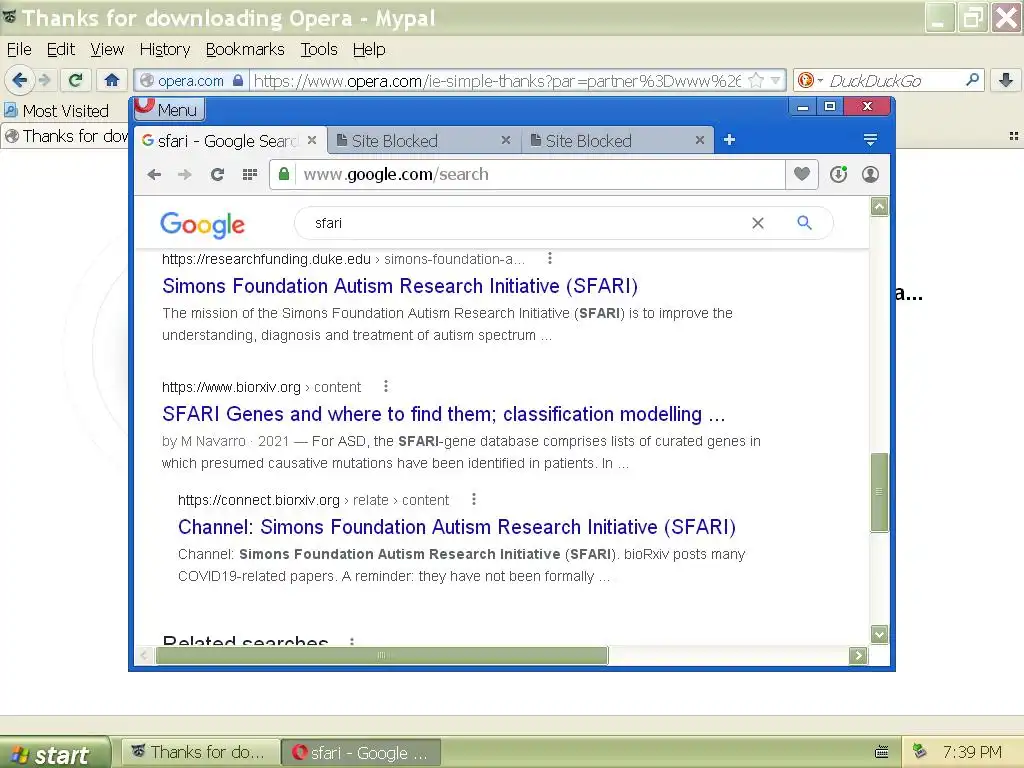Close the first Site Blocked tab
The height and width of the screenshot is (768, 1024).
[505, 140]
